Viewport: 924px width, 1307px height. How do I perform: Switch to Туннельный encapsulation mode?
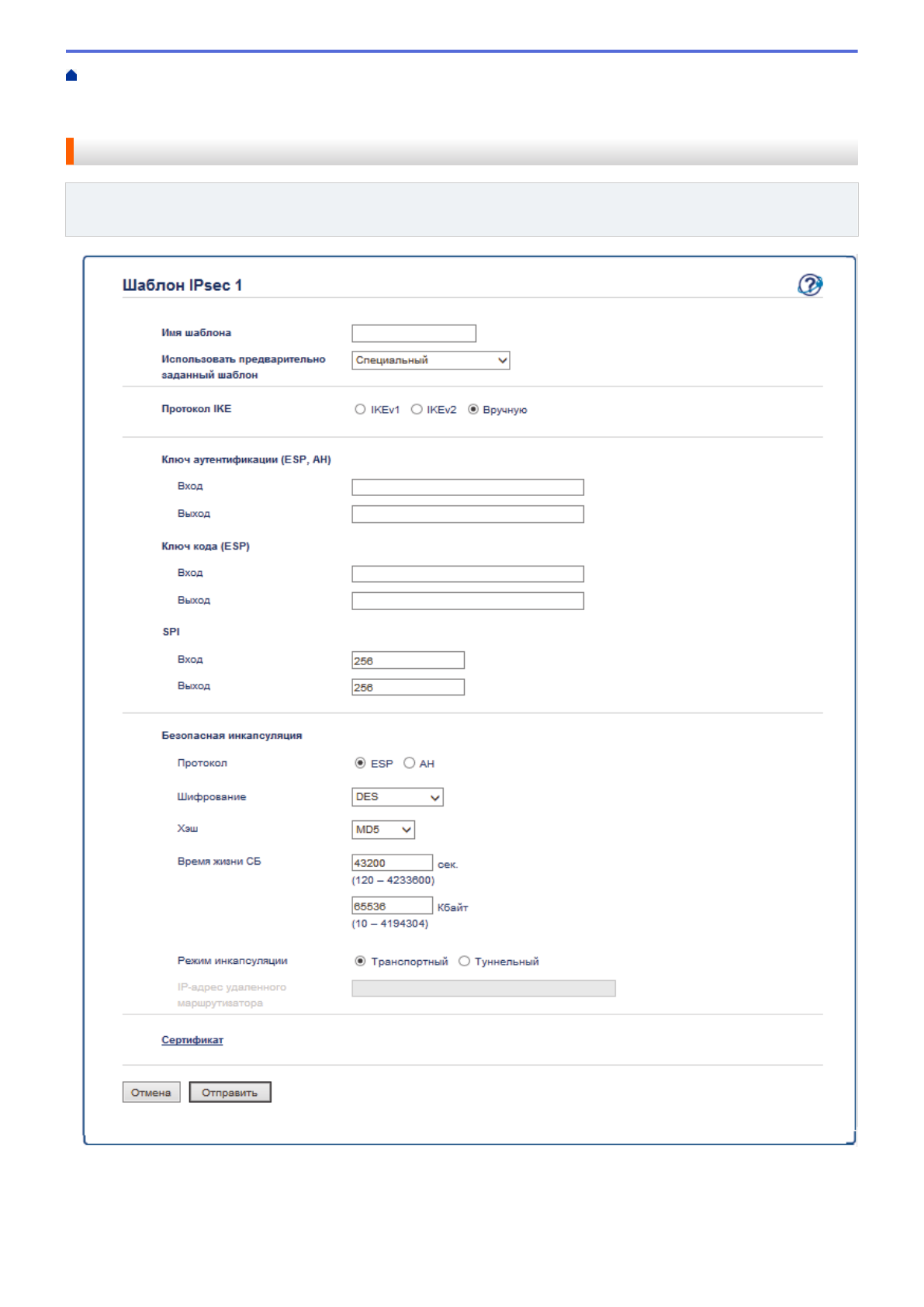465,961
